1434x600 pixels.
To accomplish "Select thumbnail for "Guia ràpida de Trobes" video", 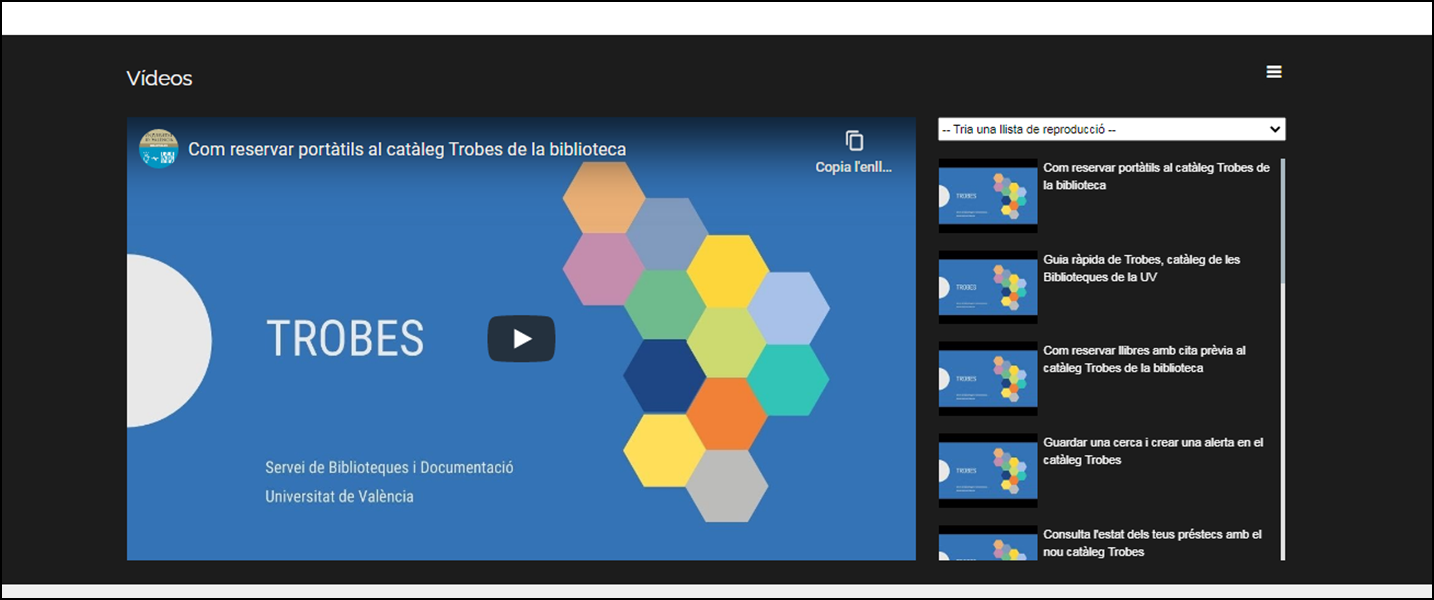I will point(988,287).
